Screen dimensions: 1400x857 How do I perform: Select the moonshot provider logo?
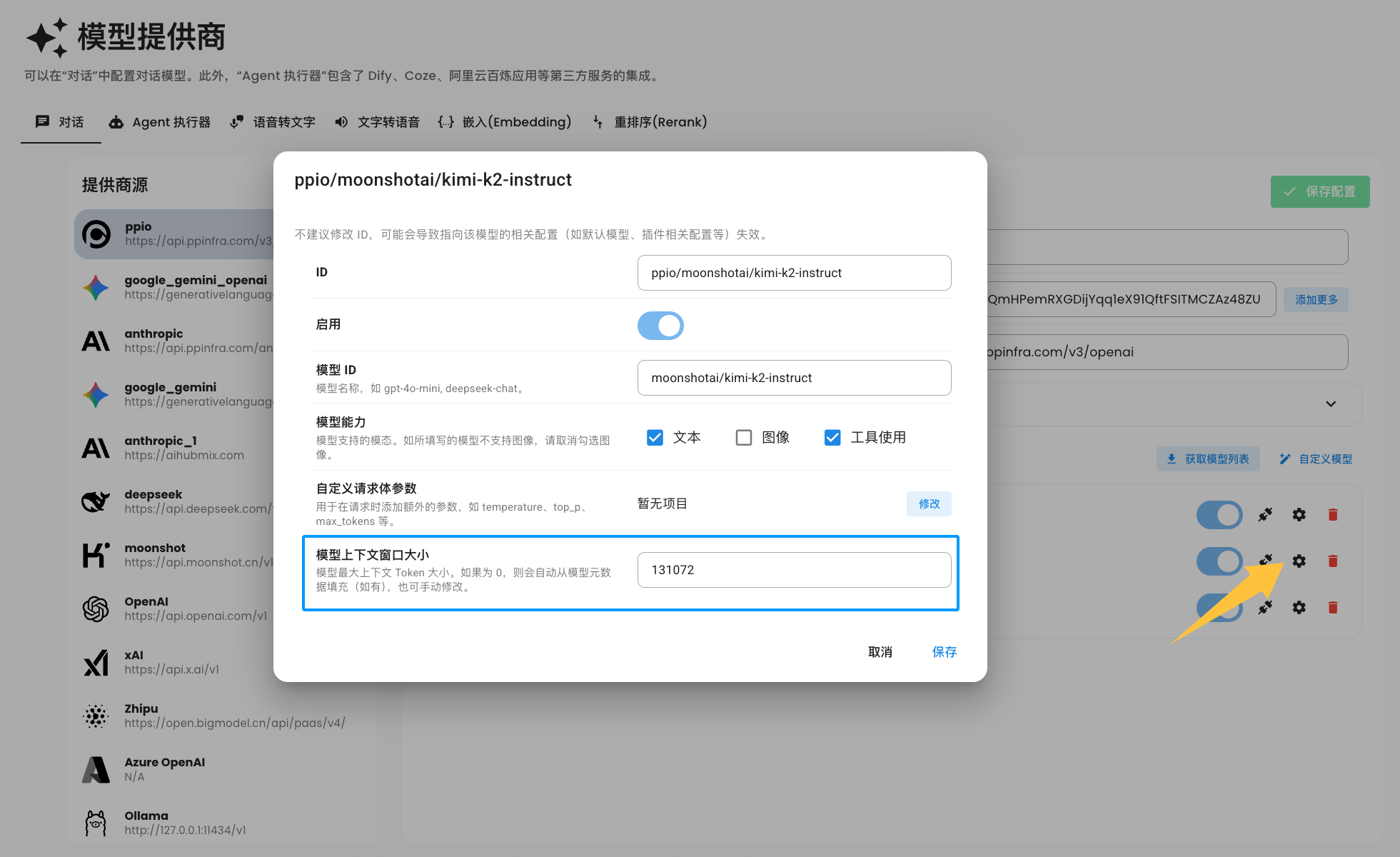click(96, 555)
